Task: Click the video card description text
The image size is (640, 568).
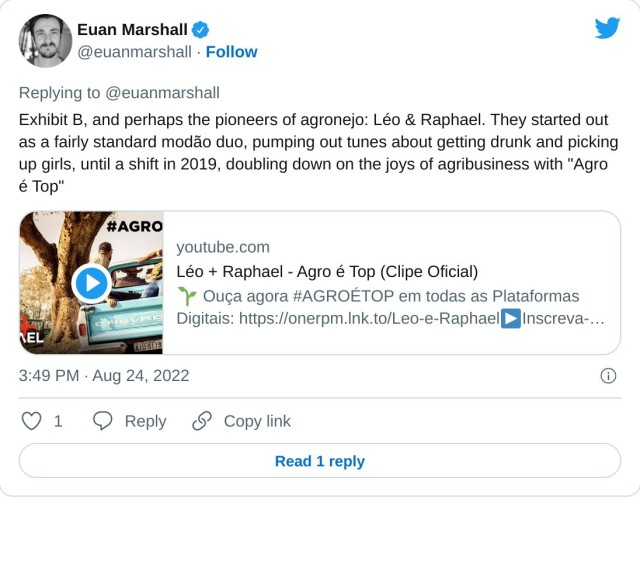Action: [390, 307]
